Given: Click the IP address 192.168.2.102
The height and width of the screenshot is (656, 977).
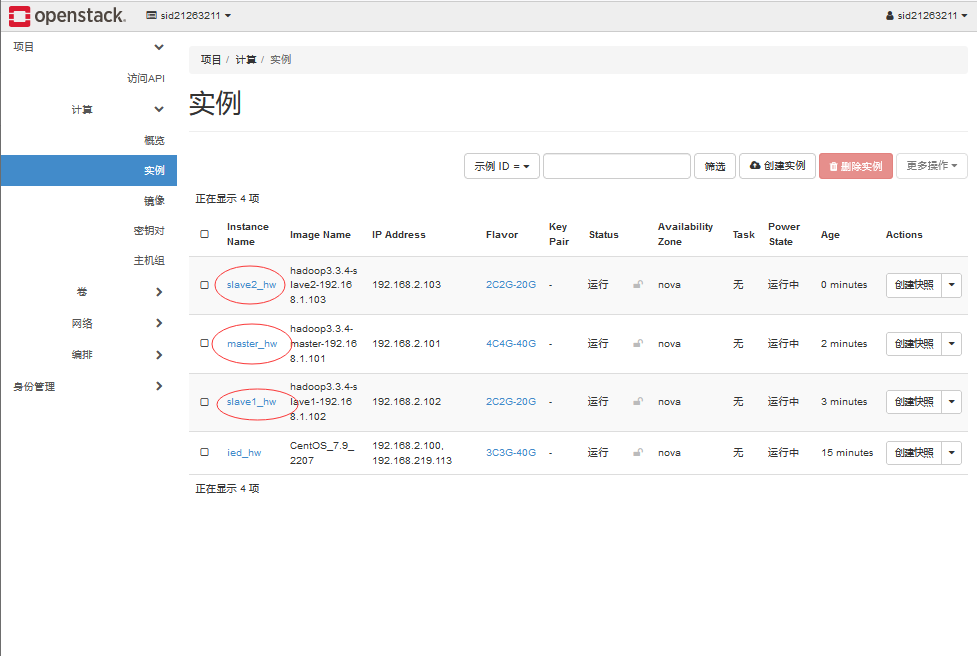Looking at the screenshot, I should (406, 402).
